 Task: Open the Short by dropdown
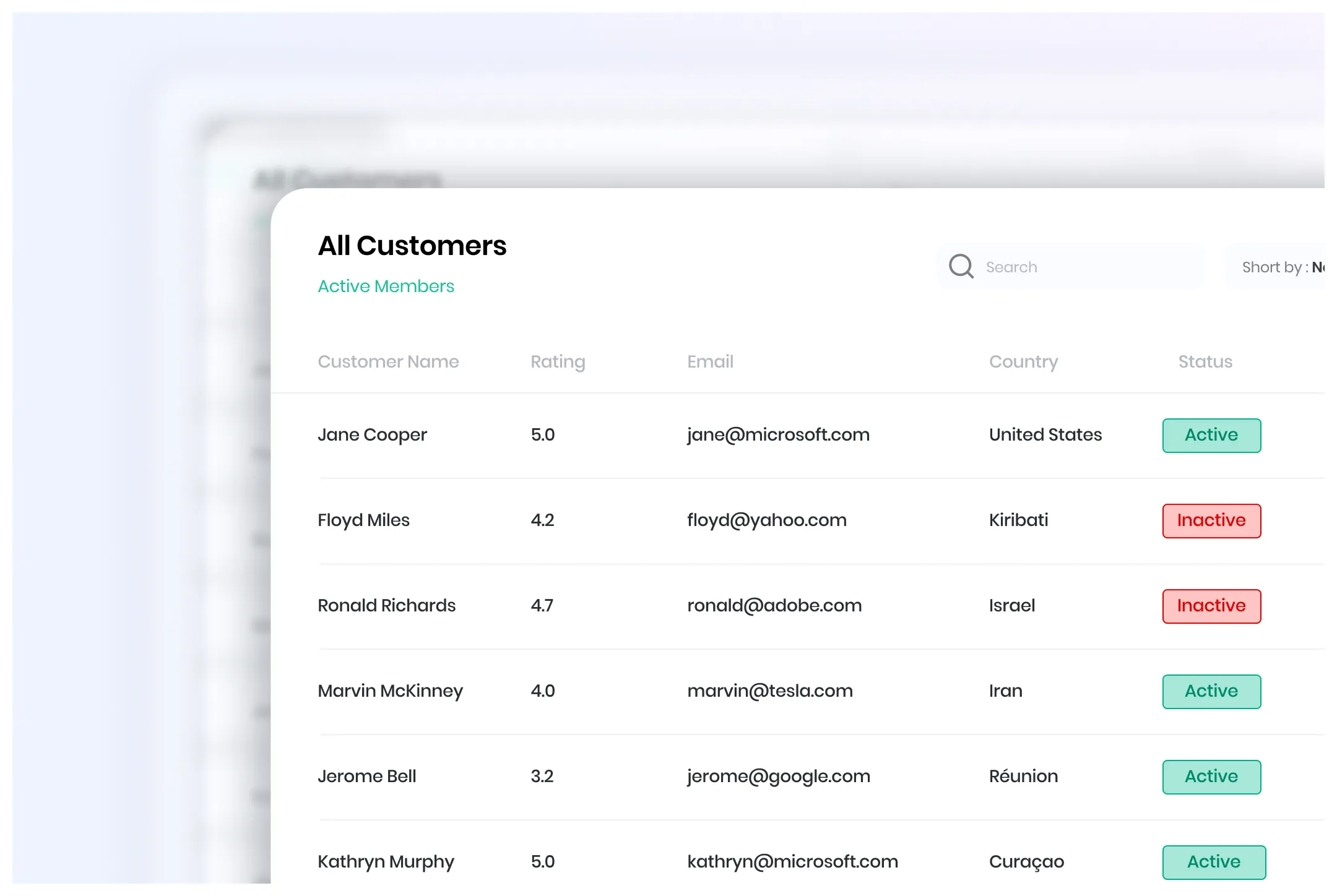(x=1275, y=267)
